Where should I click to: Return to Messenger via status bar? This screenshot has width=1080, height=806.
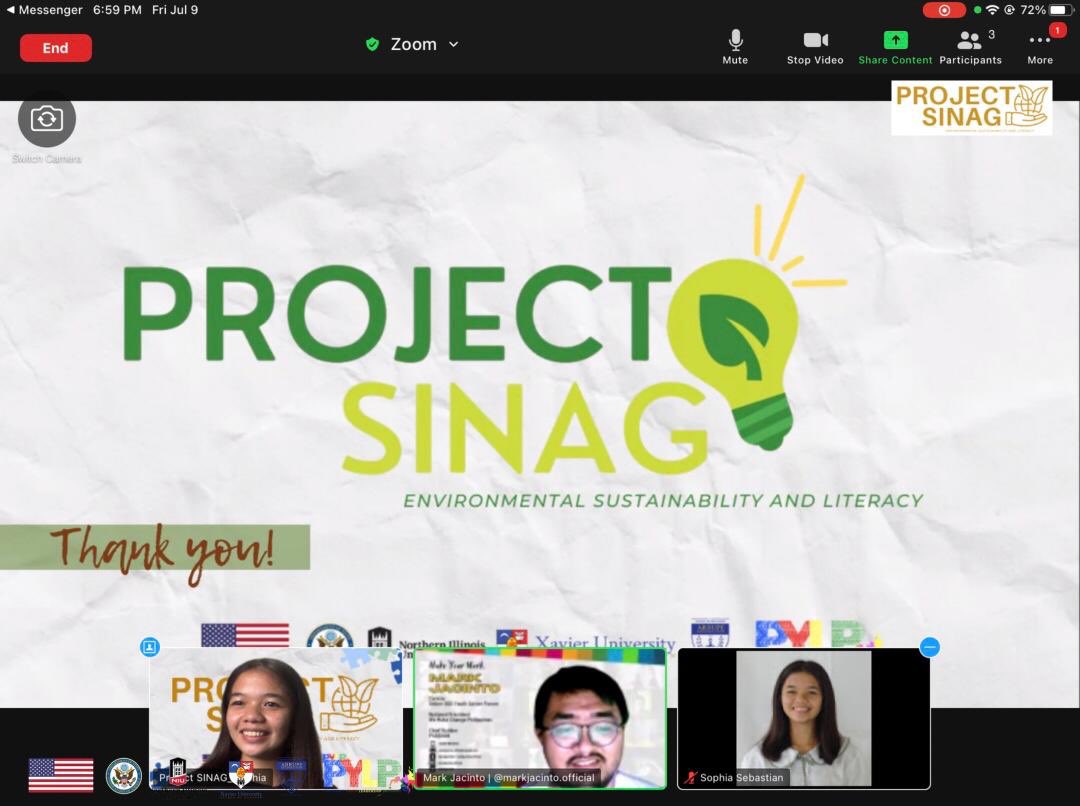42,10
